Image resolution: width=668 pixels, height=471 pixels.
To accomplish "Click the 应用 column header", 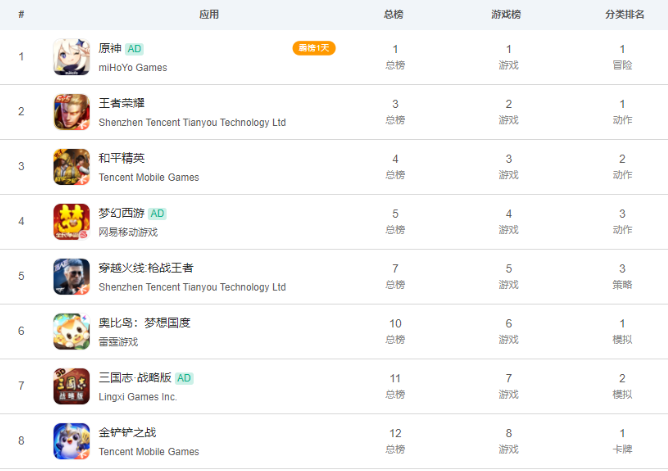I will tap(209, 14).
